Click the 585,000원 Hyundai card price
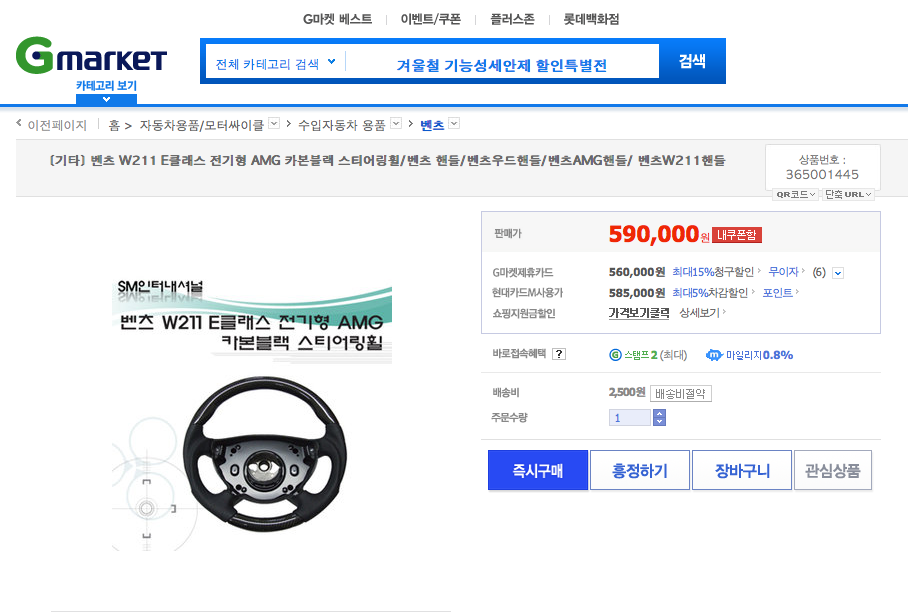This screenshot has height=612, width=908. point(636,293)
